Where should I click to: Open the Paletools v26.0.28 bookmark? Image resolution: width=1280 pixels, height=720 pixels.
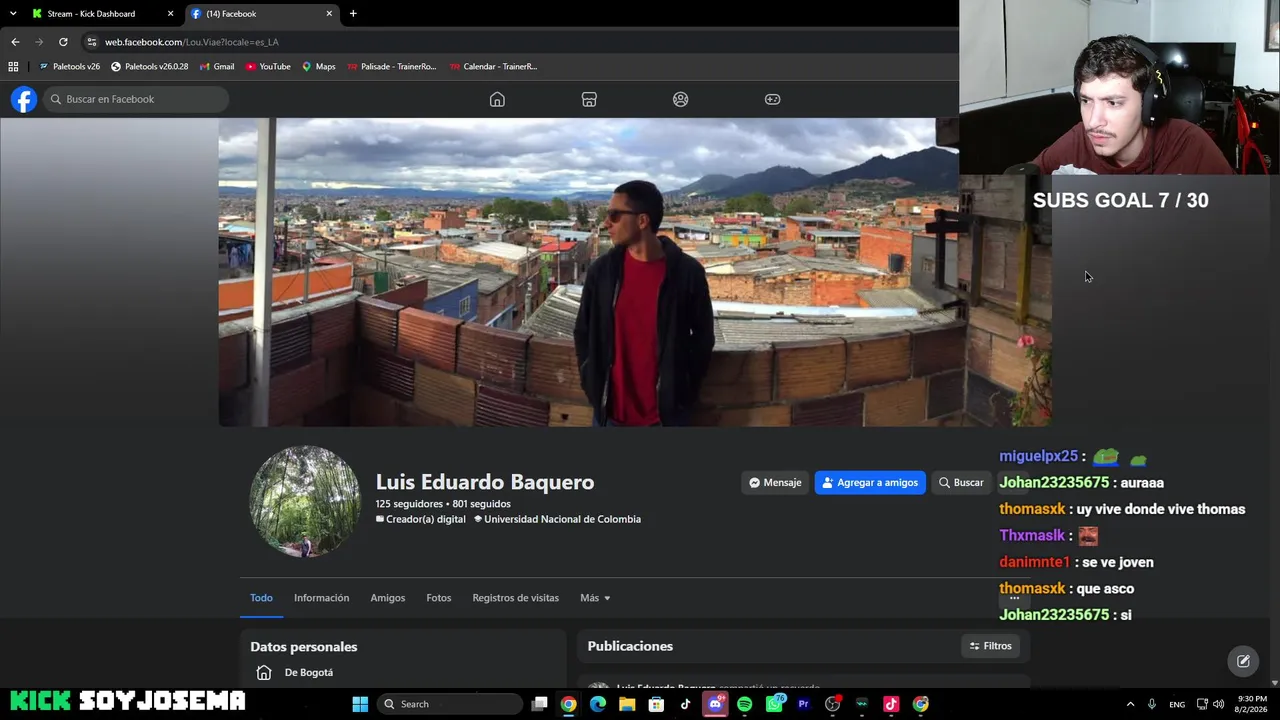pyautogui.click(x=150, y=67)
